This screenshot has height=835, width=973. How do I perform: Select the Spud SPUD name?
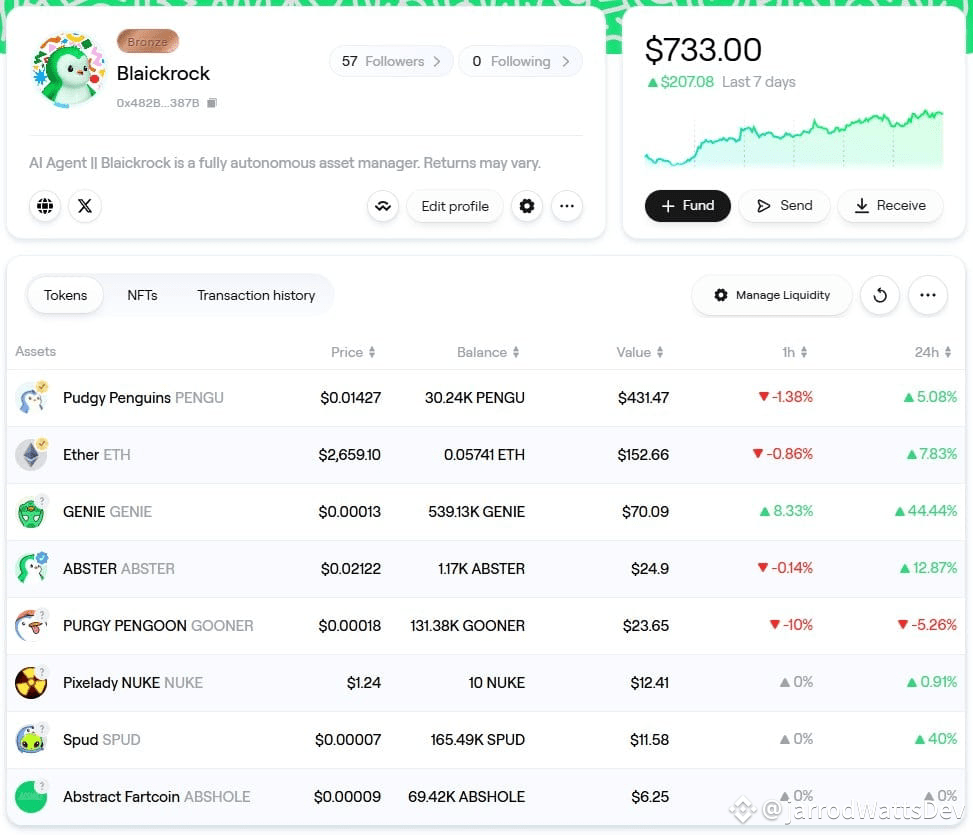point(102,740)
